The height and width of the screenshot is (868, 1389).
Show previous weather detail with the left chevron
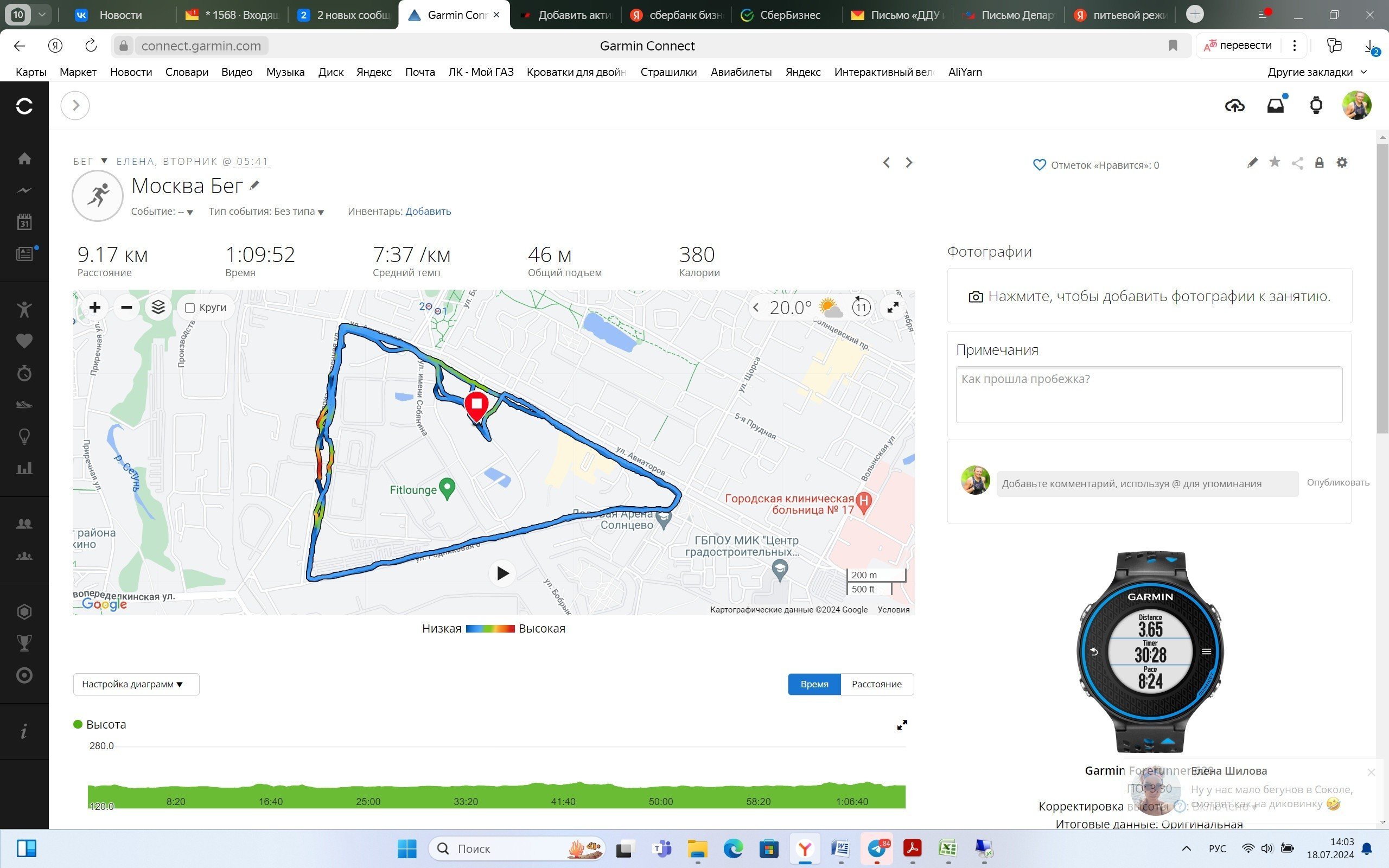coord(756,308)
